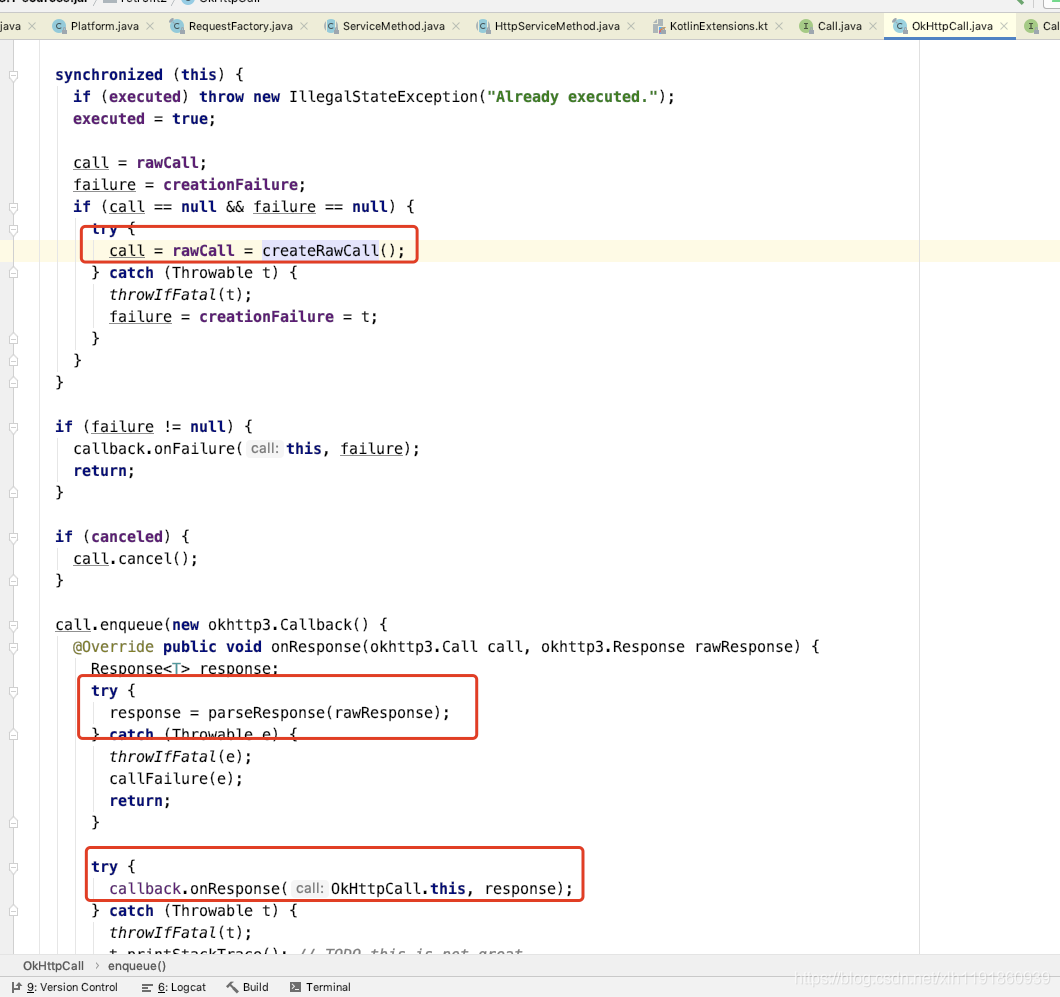The width and height of the screenshot is (1060, 997).
Task: Click the @Override annotation
Action: (x=114, y=647)
